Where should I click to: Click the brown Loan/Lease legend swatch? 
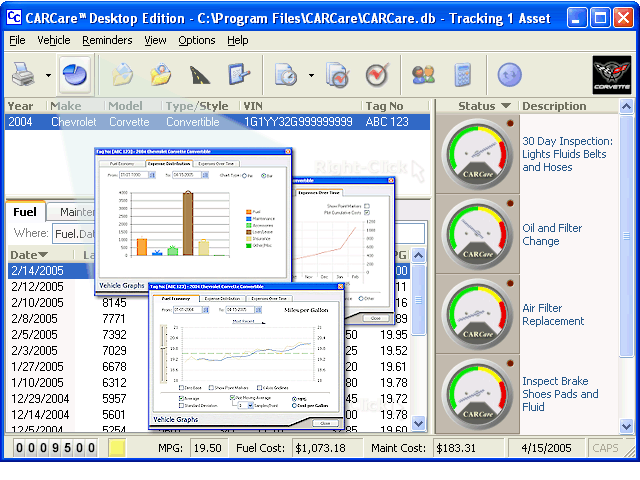pos(248,232)
